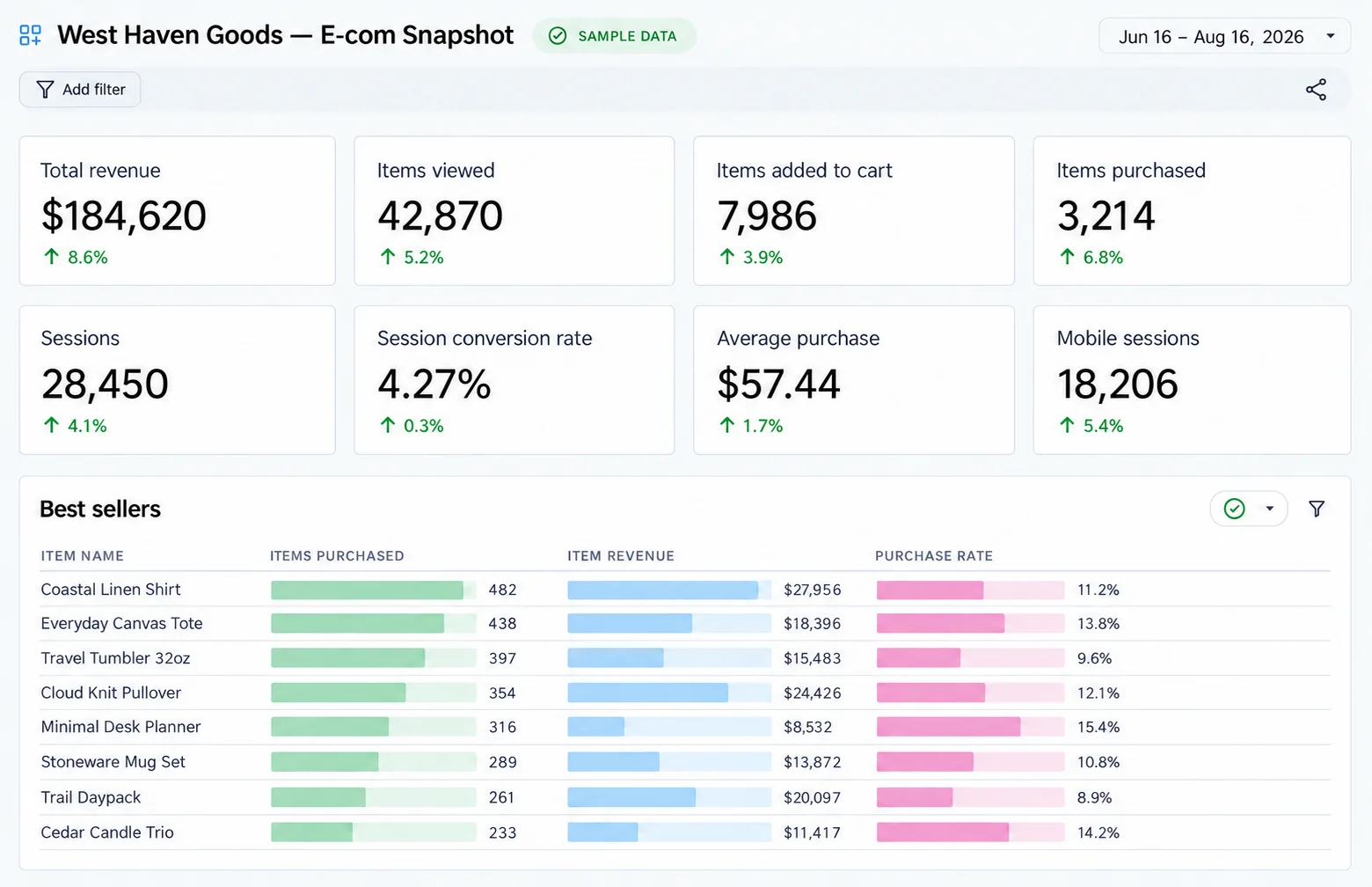Click the Sample Data badge
The height and width of the screenshot is (887, 1372).
point(614,36)
